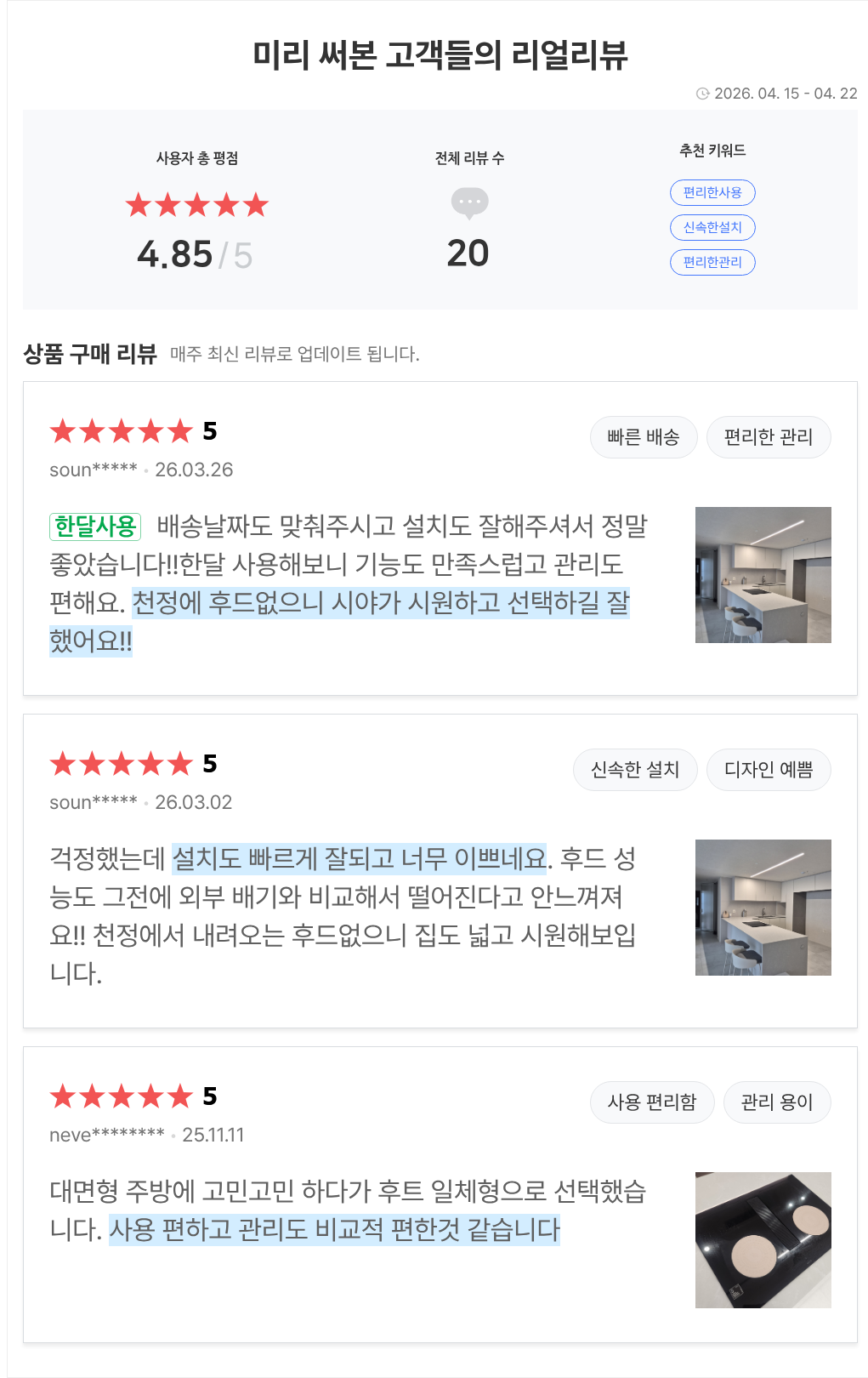Click the overall five-star rating icons

coord(196,205)
